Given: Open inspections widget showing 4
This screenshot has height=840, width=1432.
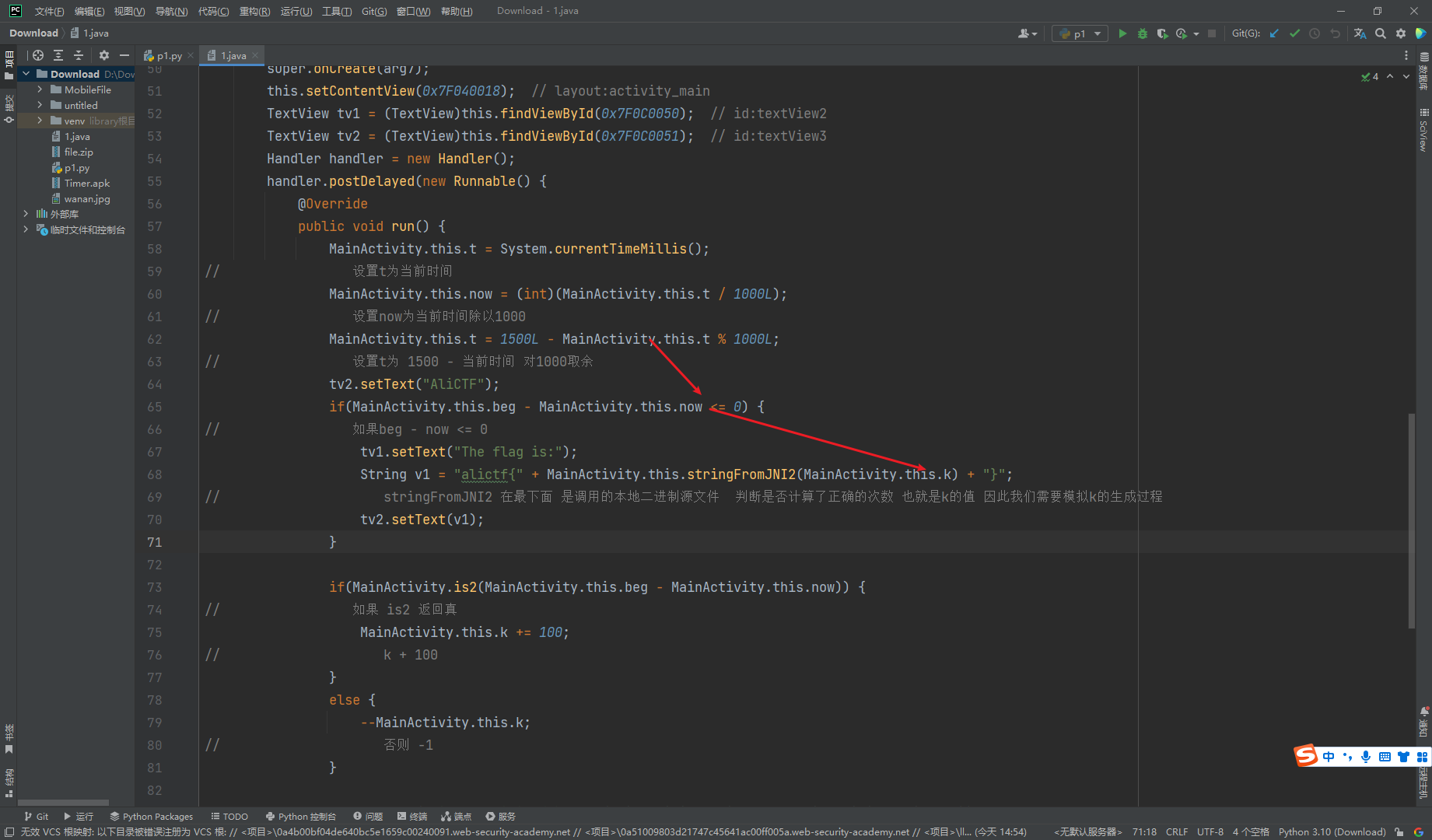Looking at the screenshot, I should 1370,76.
